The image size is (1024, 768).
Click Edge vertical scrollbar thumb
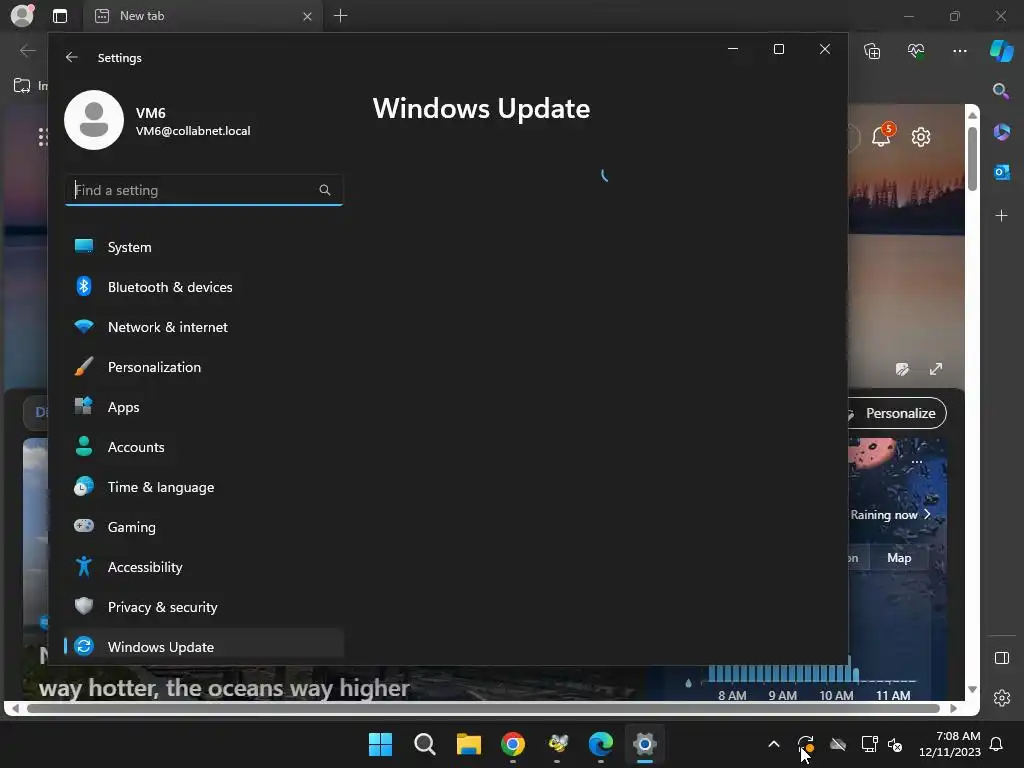pyautogui.click(x=972, y=159)
